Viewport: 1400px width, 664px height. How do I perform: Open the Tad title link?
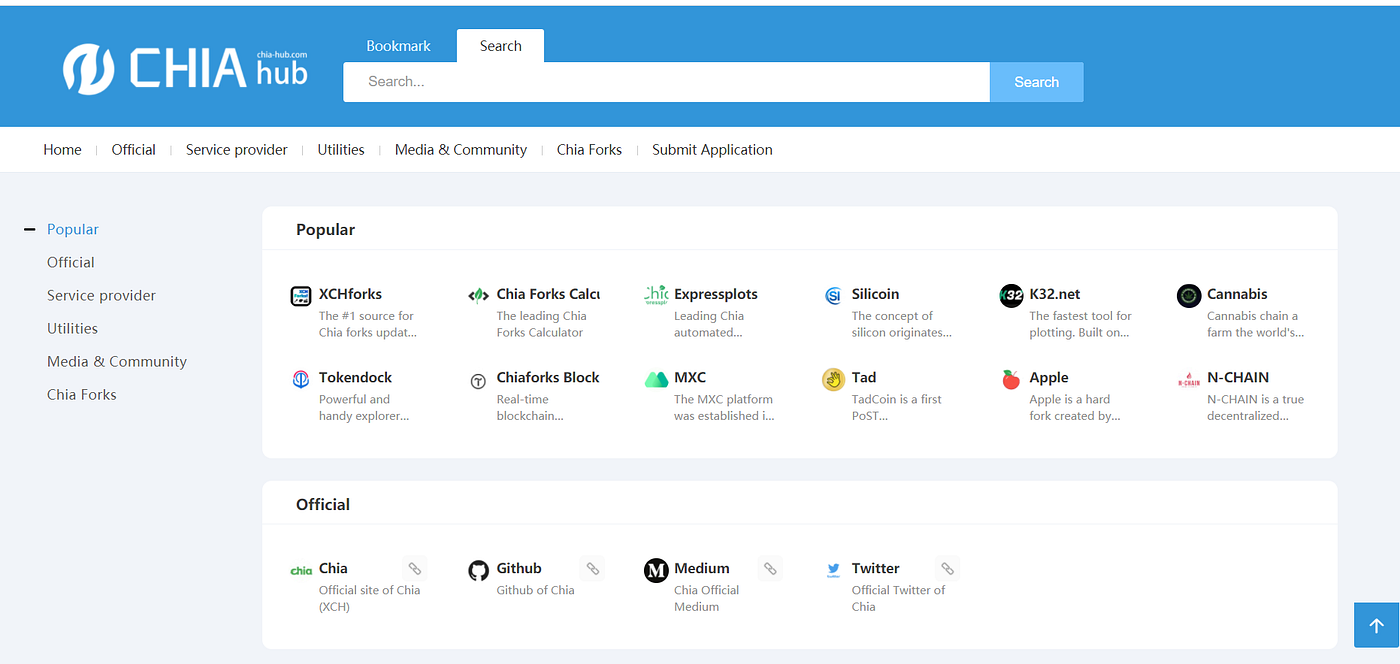(864, 377)
